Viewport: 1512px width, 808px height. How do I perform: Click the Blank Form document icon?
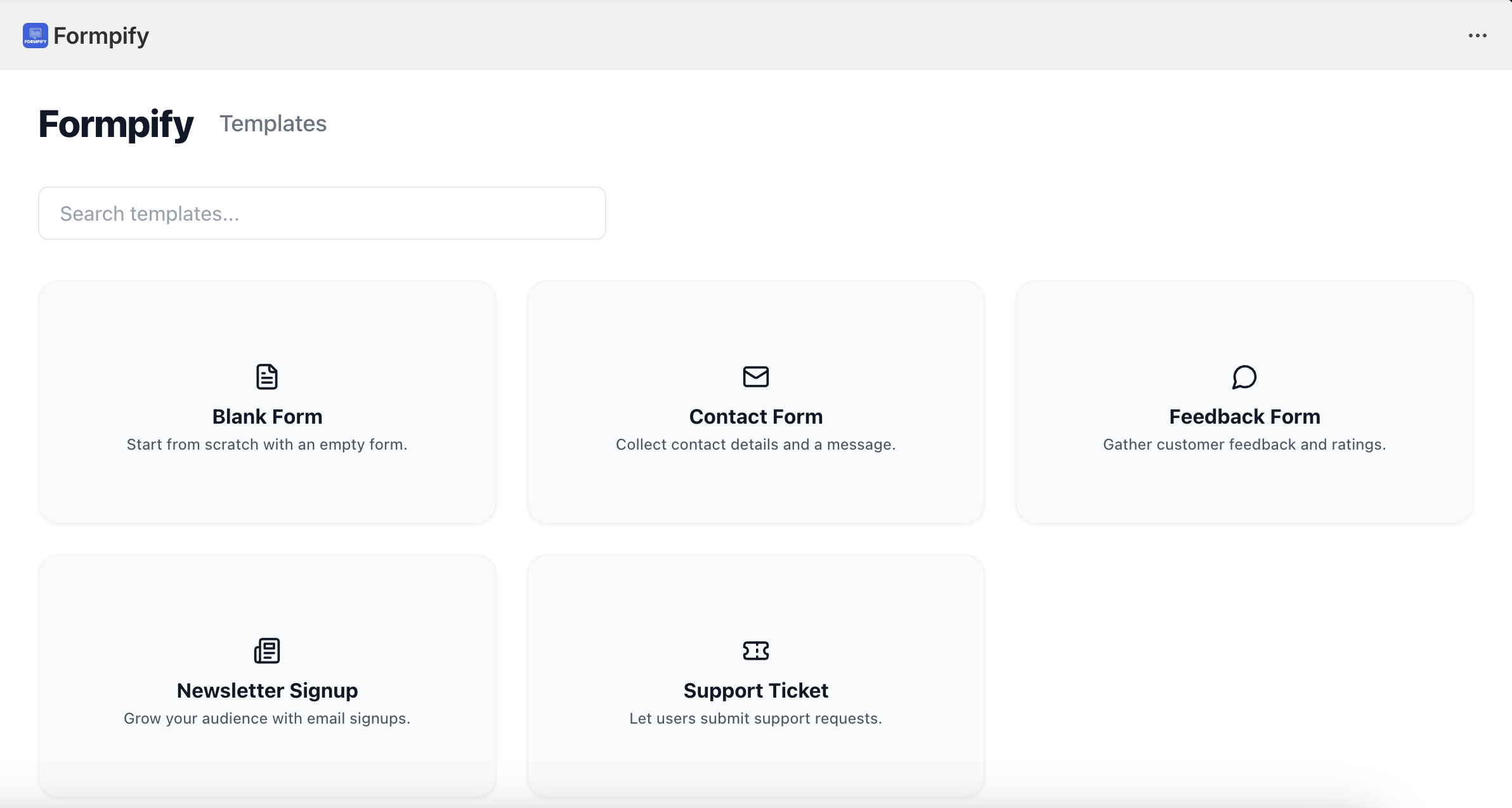click(267, 377)
